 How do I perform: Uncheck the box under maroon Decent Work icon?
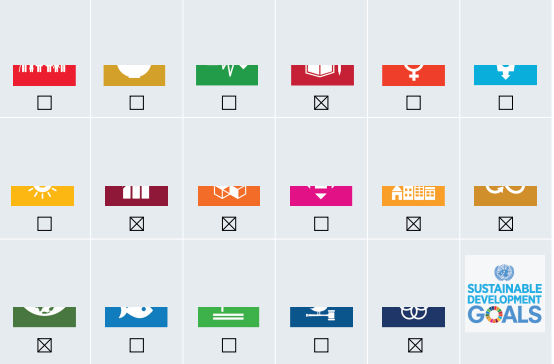[x=137, y=224]
